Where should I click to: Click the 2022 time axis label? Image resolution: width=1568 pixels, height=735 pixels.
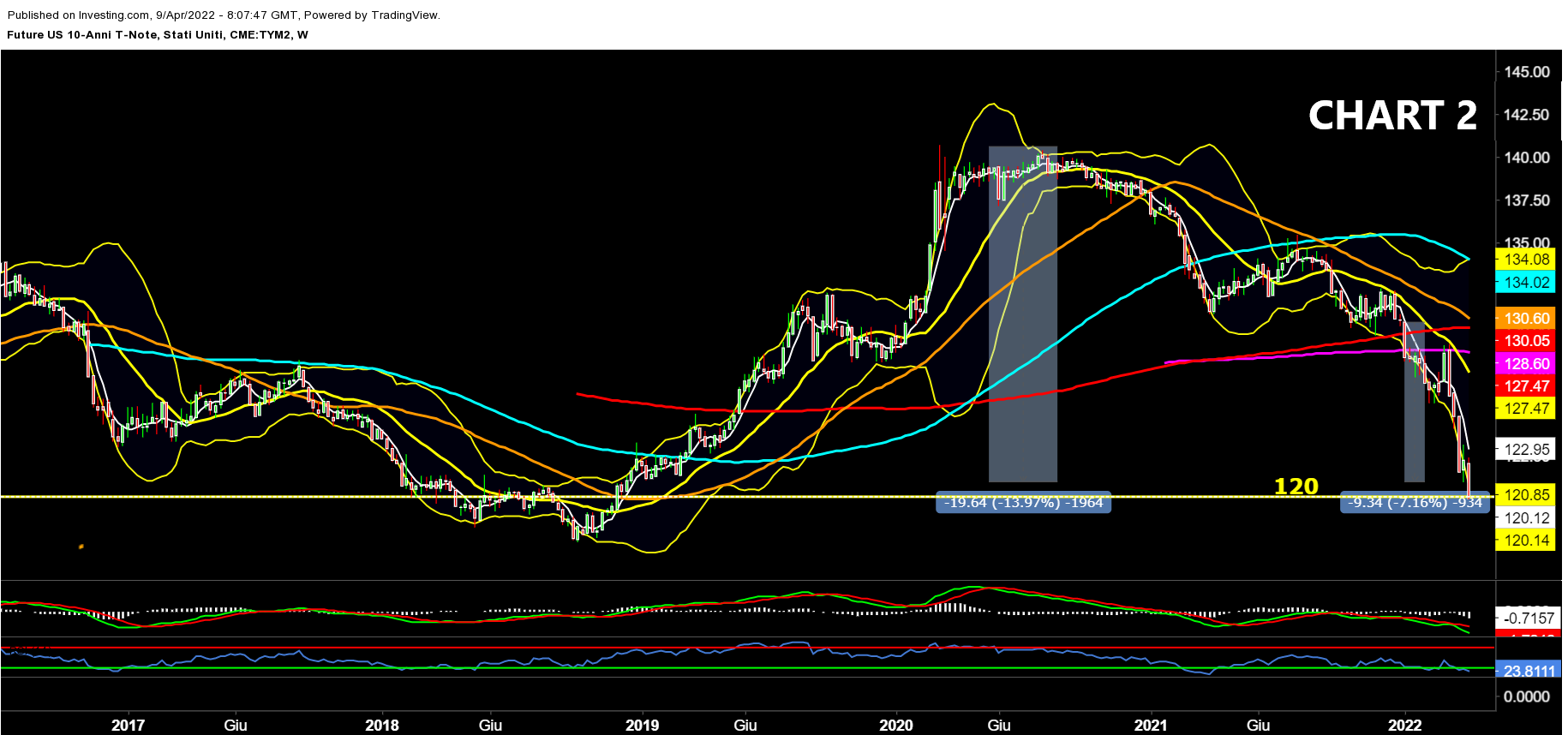coord(1405,726)
